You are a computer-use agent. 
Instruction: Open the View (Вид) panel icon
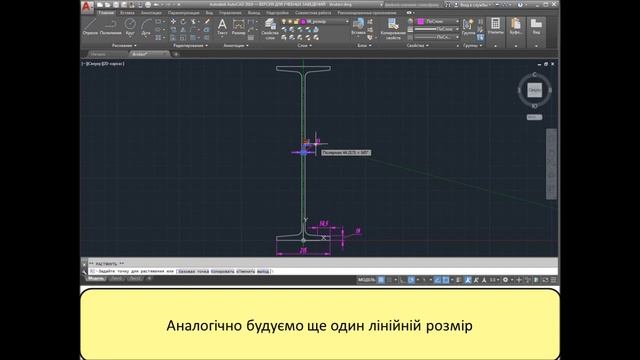pos(536,27)
